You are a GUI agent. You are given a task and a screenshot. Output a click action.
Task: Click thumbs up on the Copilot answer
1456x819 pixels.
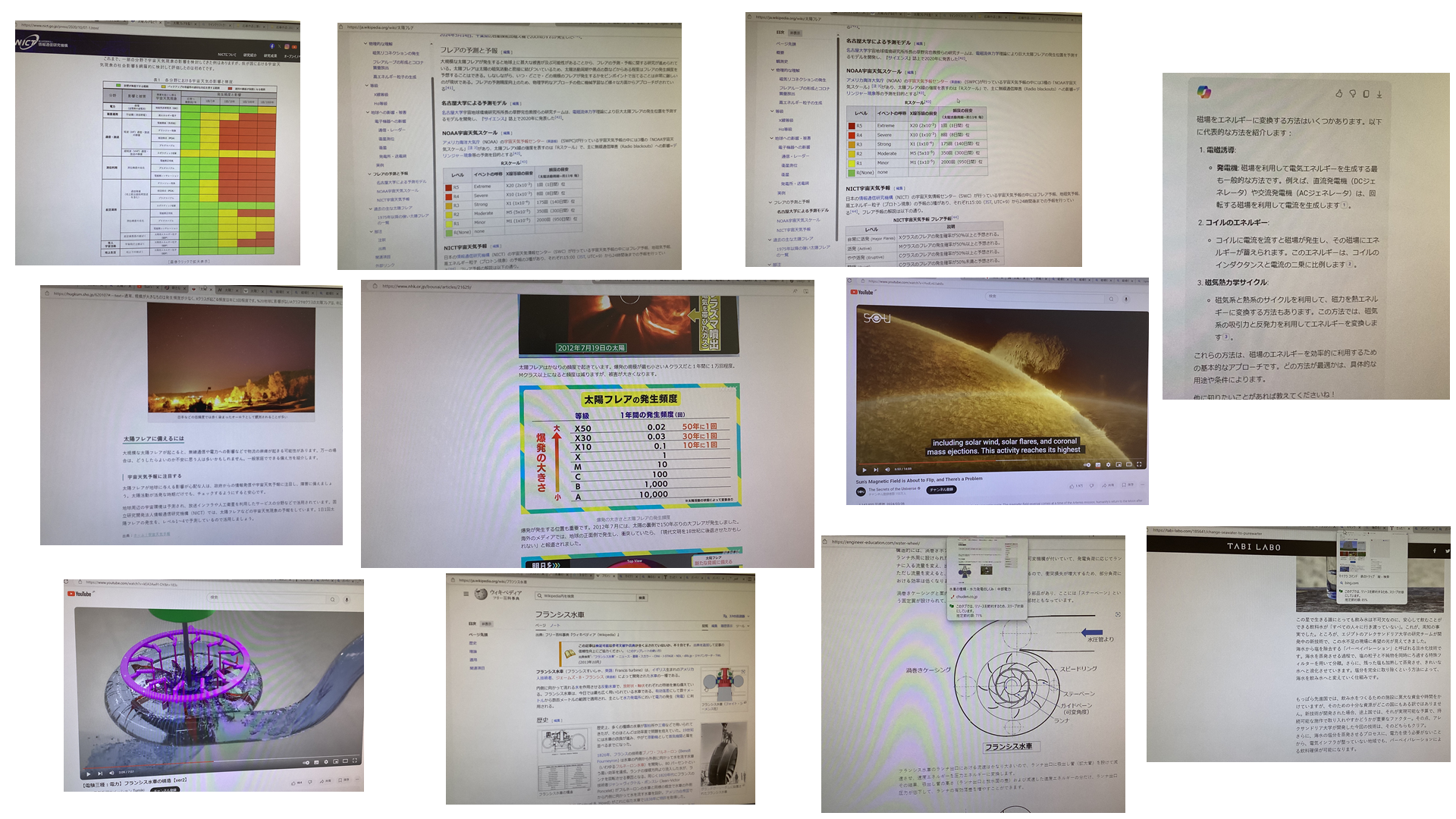[x=1339, y=94]
